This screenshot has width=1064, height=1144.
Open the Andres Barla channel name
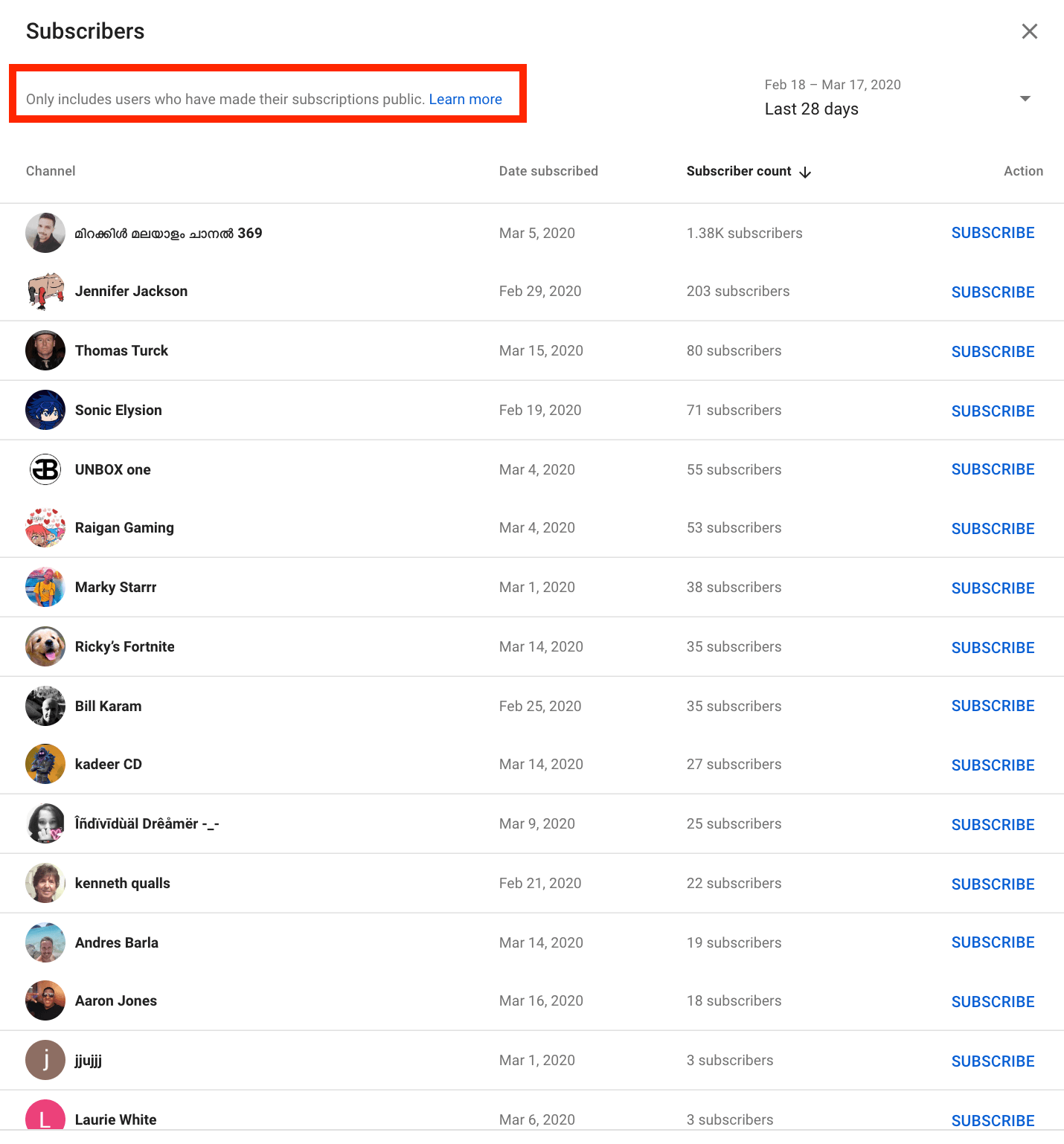[x=117, y=942]
